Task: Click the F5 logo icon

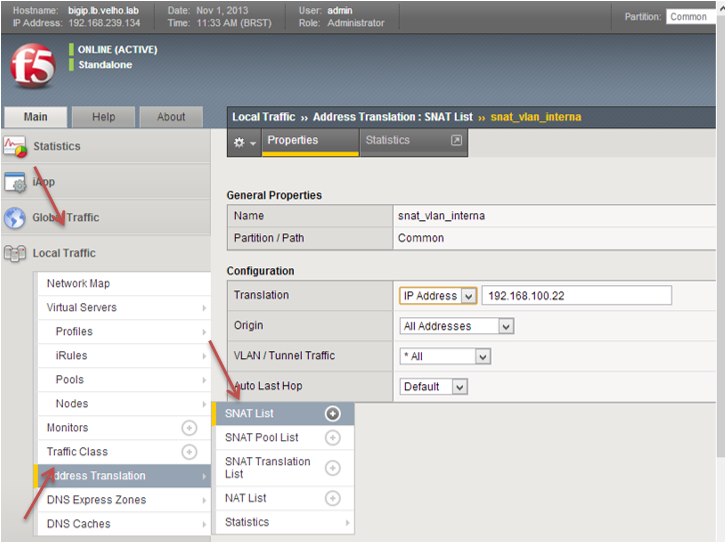Action: (33, 67)
